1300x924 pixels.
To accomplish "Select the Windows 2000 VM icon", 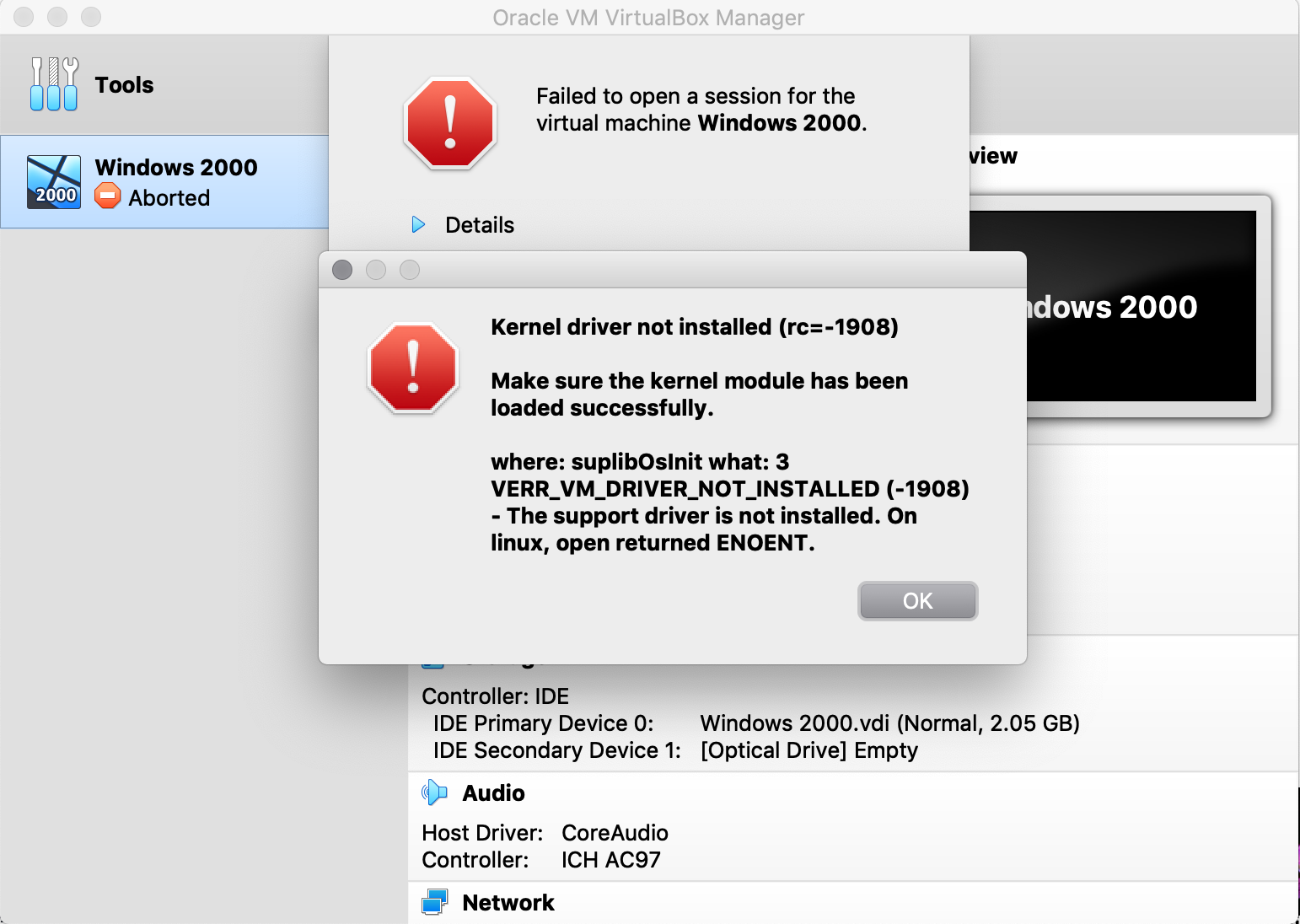I will tap(54, 181).
